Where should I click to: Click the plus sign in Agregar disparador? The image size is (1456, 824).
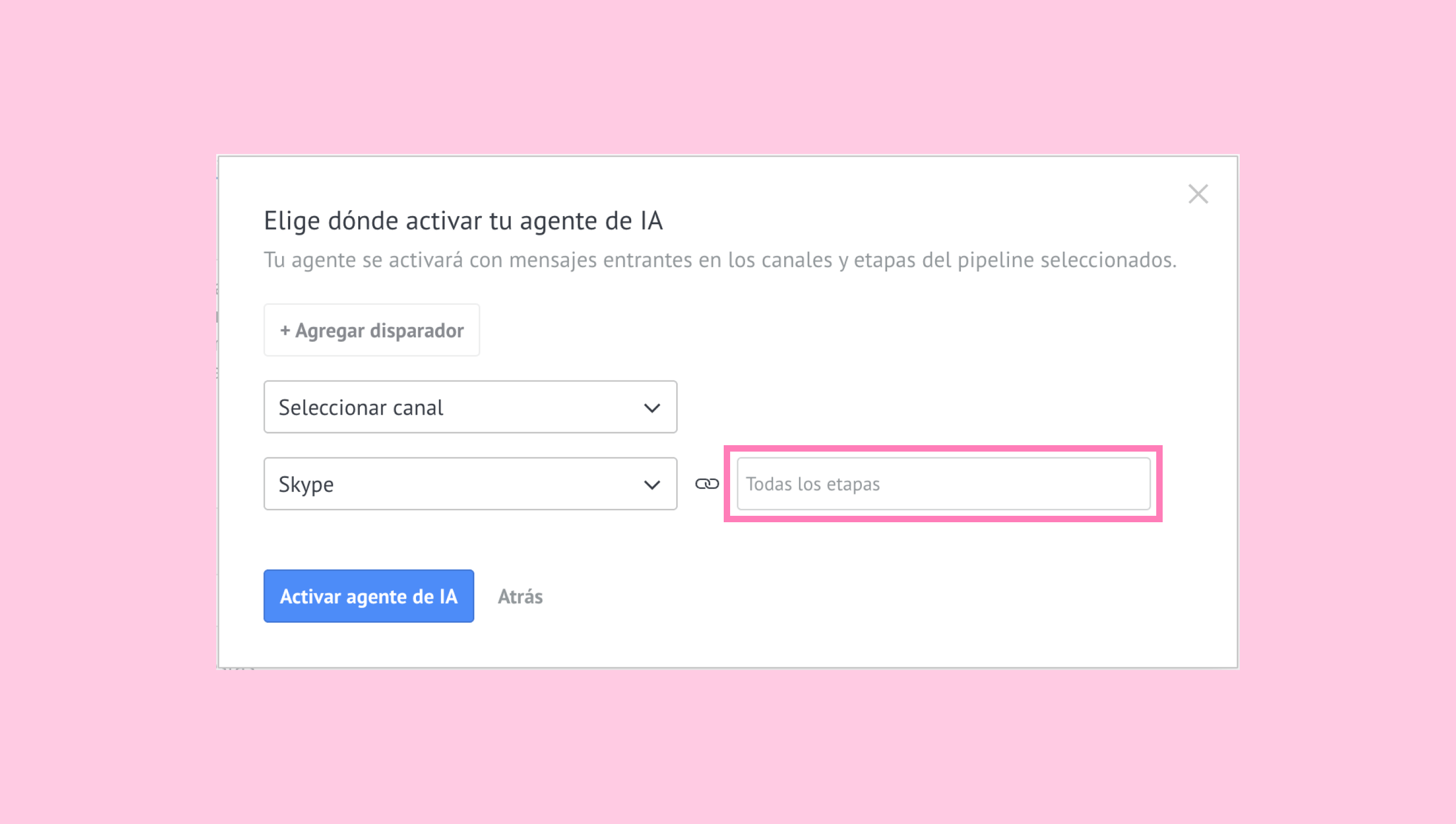285,330
